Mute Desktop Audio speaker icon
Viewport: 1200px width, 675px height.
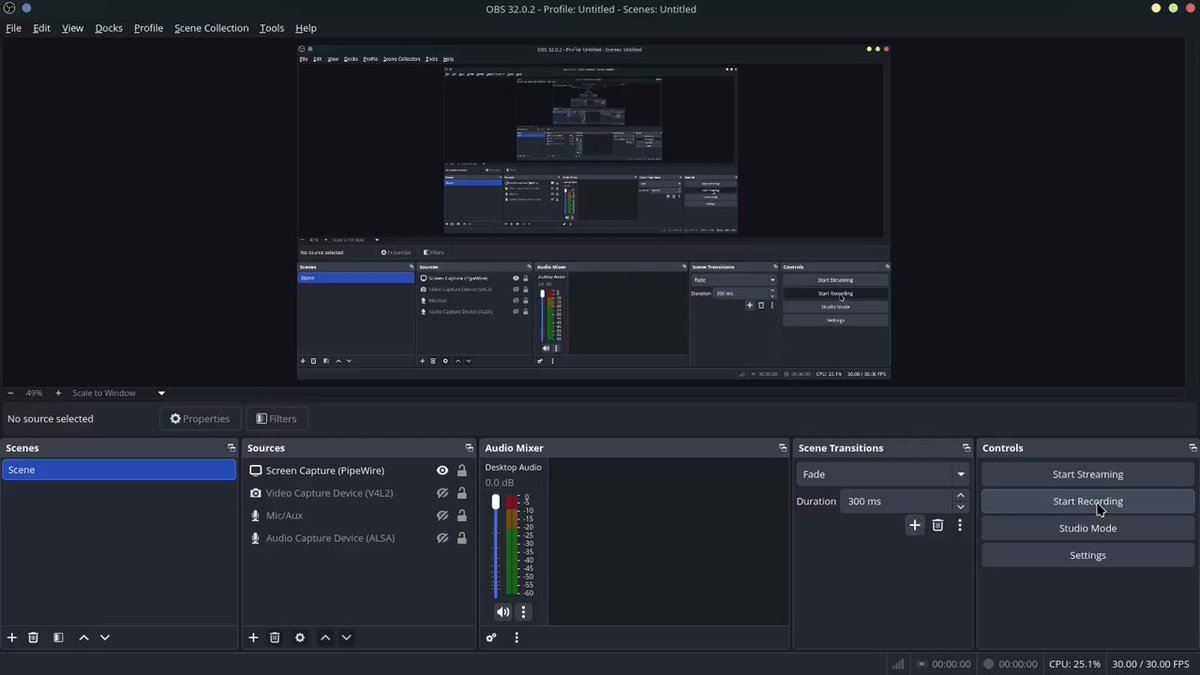[x=503, y=612]
